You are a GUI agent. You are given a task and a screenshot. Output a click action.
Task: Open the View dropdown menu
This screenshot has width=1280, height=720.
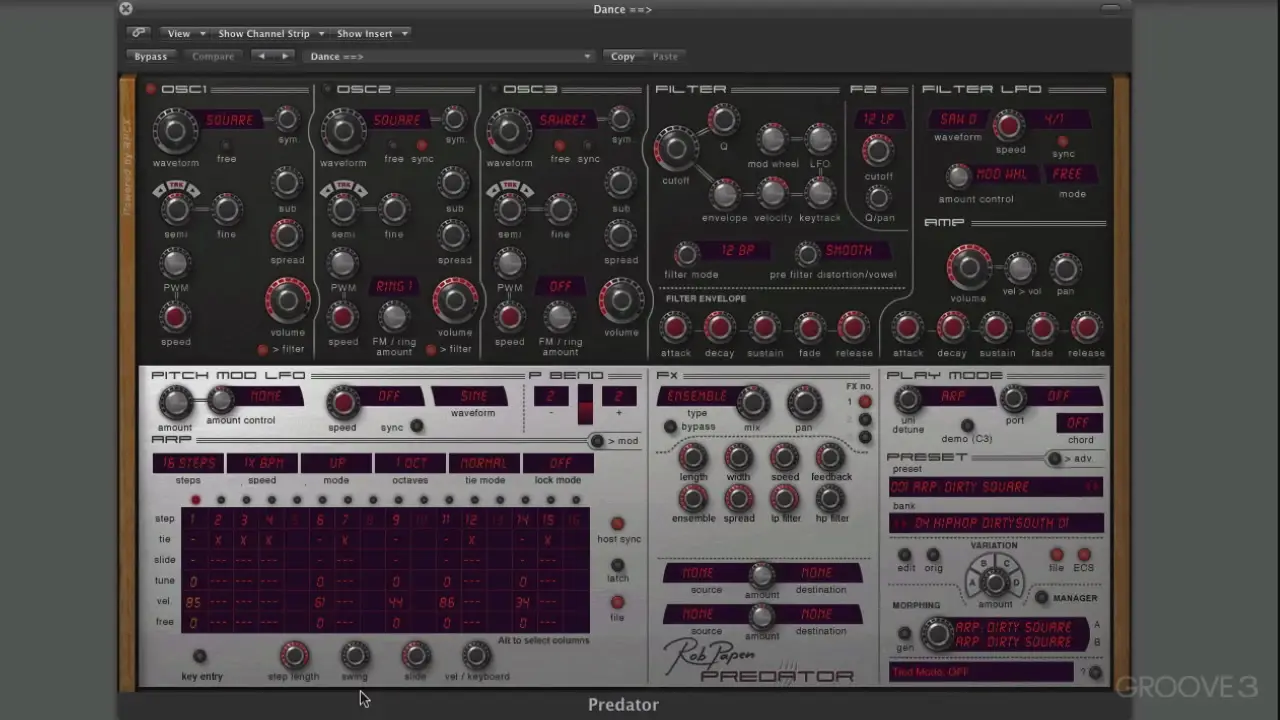click(186, 33)
